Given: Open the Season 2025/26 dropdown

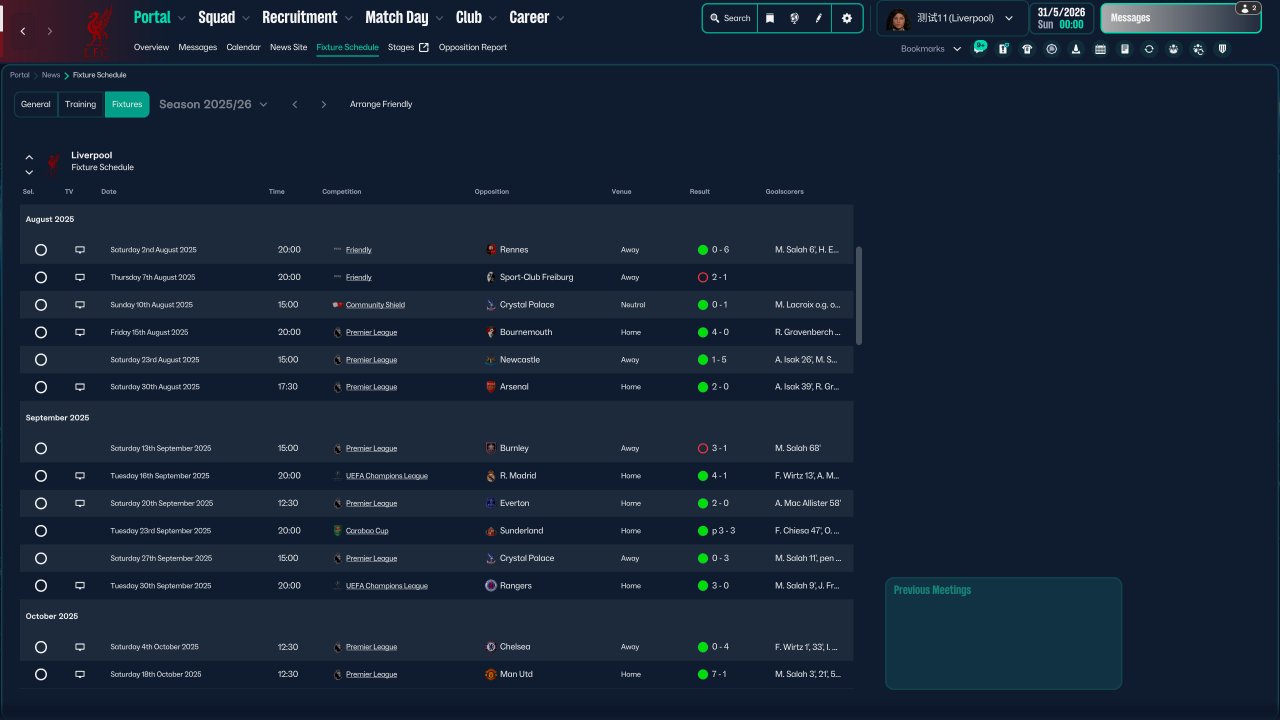Looking at the screenshot, I should (x=213, y=104).
